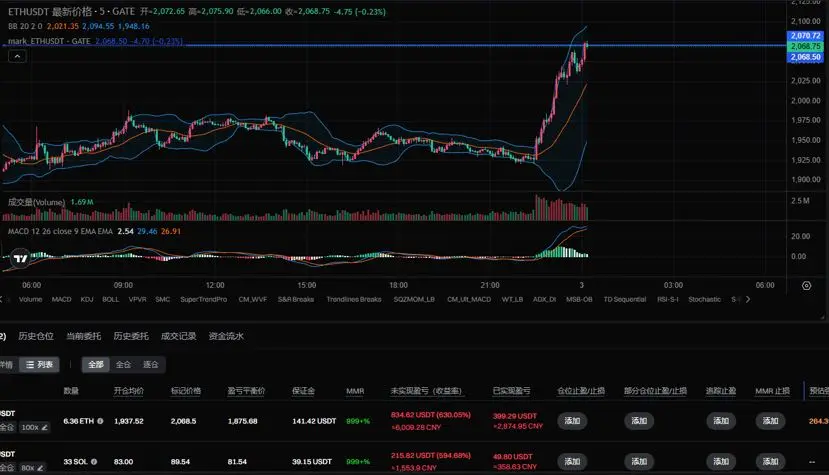Apply the WT_LB indicator
Image resolution: width=829 pixels, height=475 pixels.
pos(512,299)
